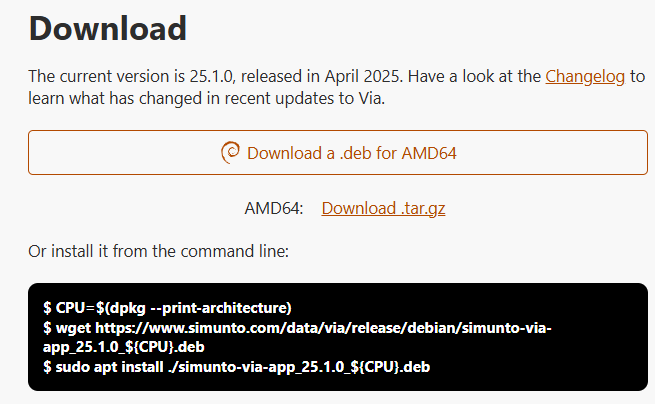Download the .deb package for AMD64
This screenshot has height=404, width=655.
(338, 152)
